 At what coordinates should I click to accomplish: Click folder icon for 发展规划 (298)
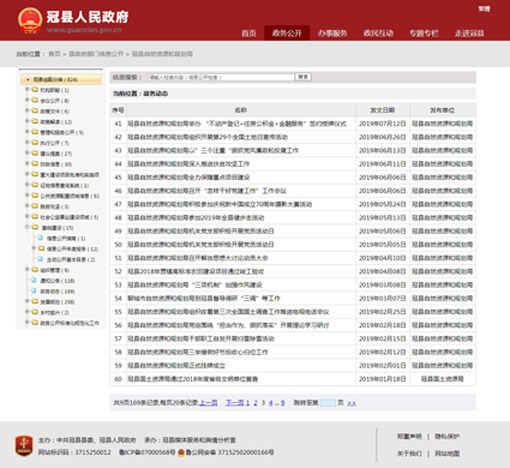[x=35, y=302]
